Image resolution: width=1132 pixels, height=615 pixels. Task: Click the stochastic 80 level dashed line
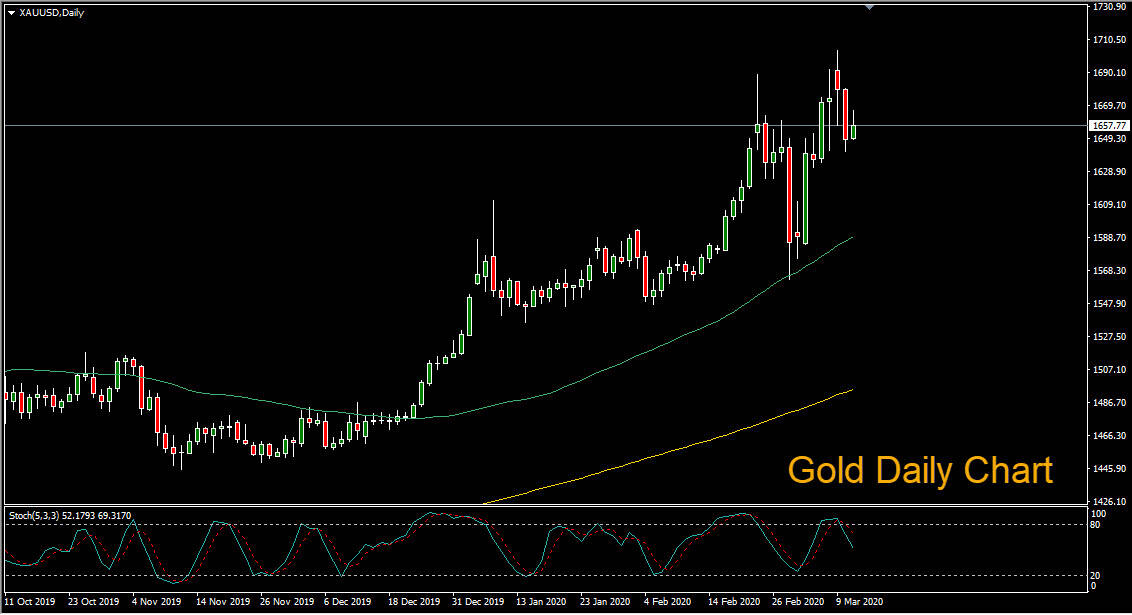(545, 525)
